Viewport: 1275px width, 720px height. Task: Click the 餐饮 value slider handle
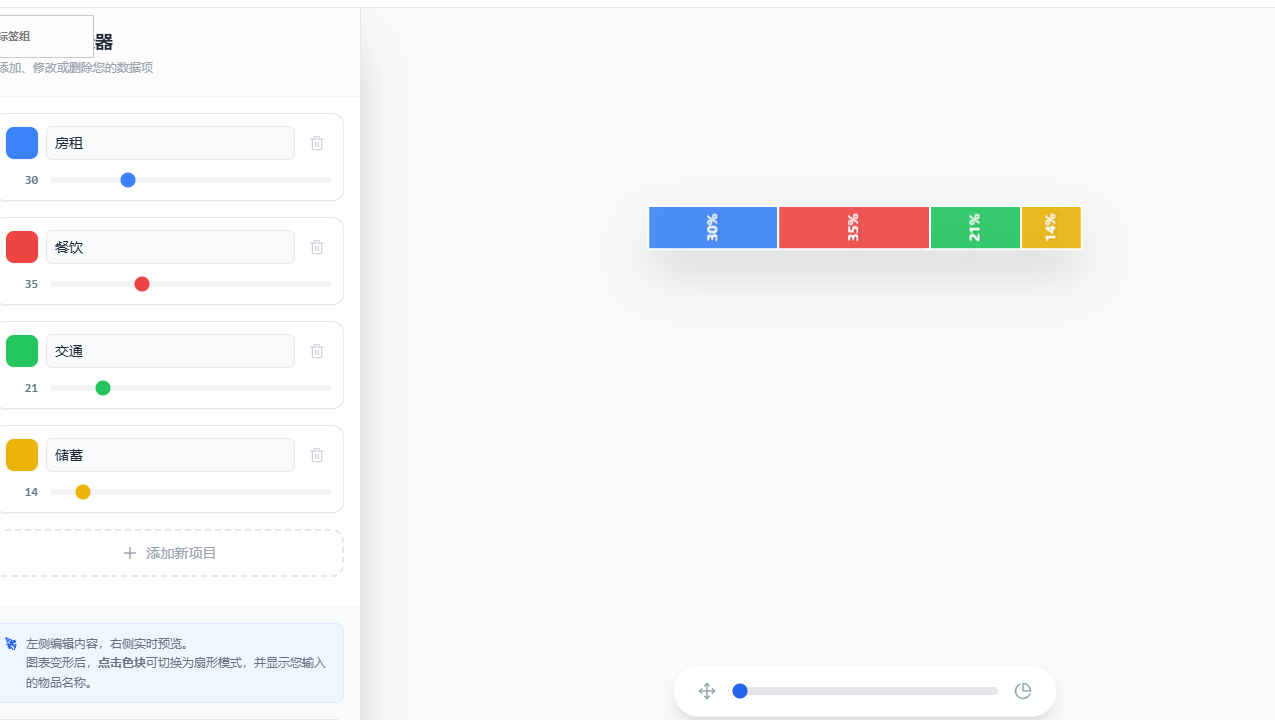(142, 284)
